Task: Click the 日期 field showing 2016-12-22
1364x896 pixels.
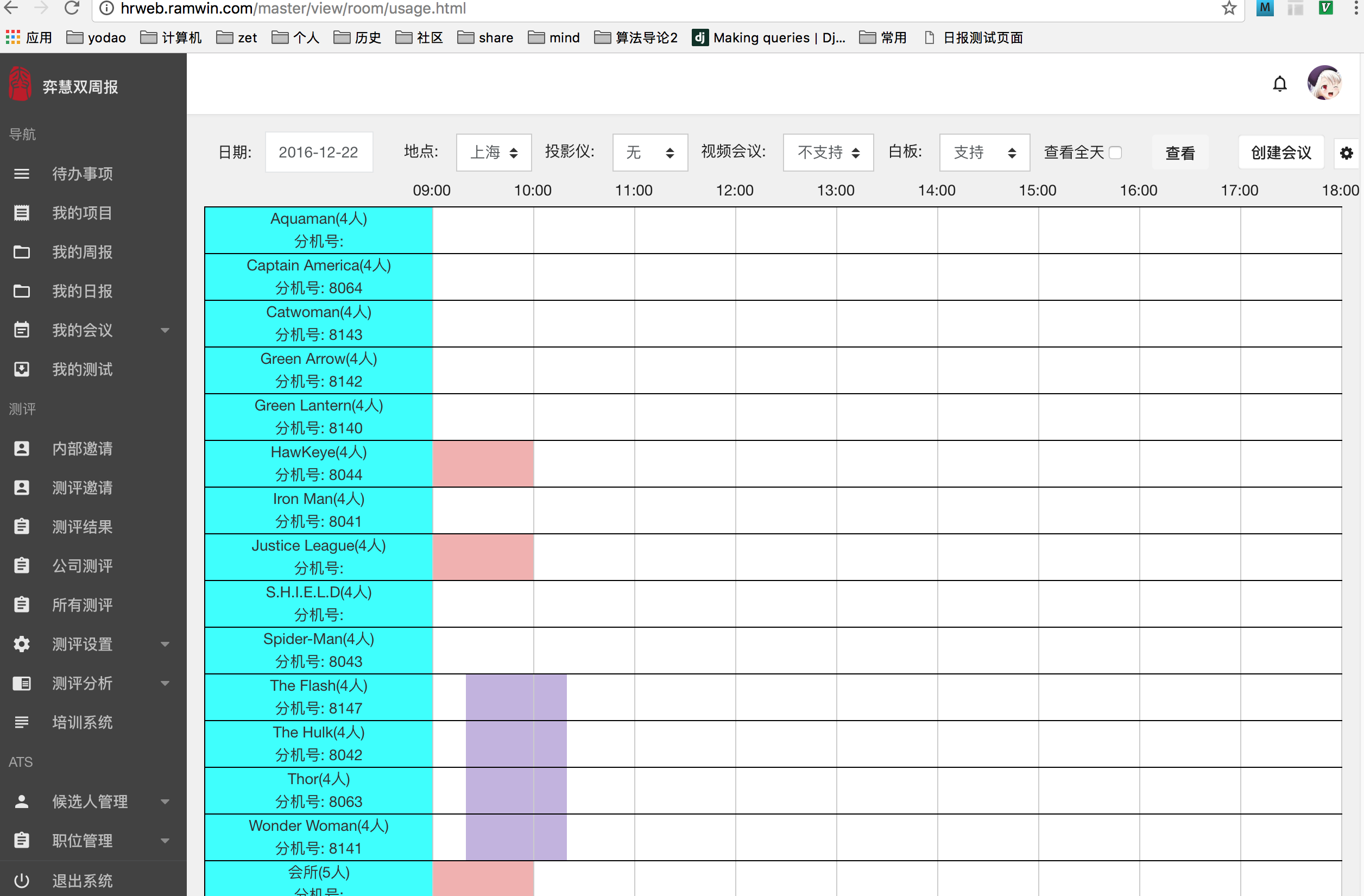Action: tap(319, 153)
